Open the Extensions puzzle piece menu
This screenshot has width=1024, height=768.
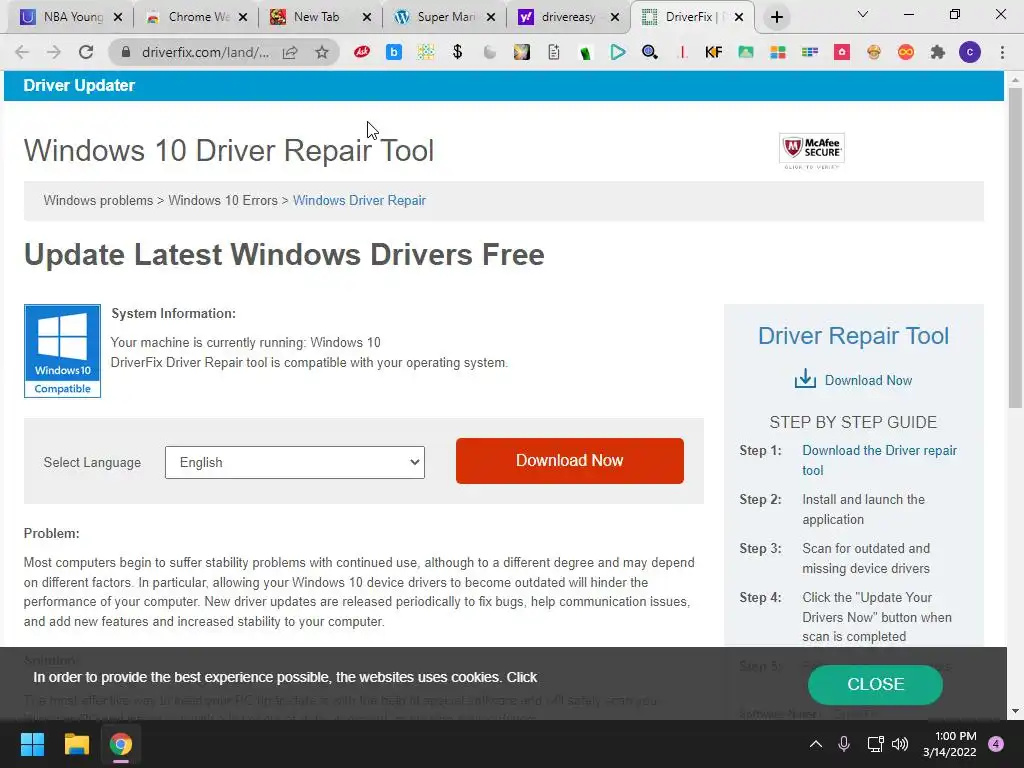point(938,52)
